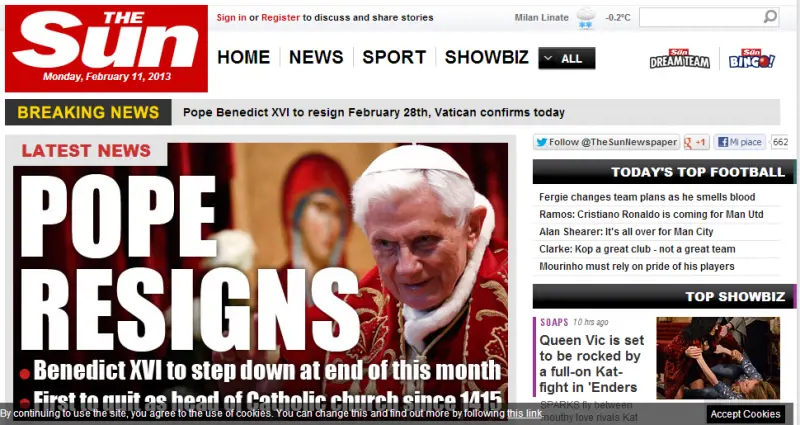Viewport: 800px width, 425px height.
Task: Click TOP SHOWBIZ header
Action: [664, 296]
